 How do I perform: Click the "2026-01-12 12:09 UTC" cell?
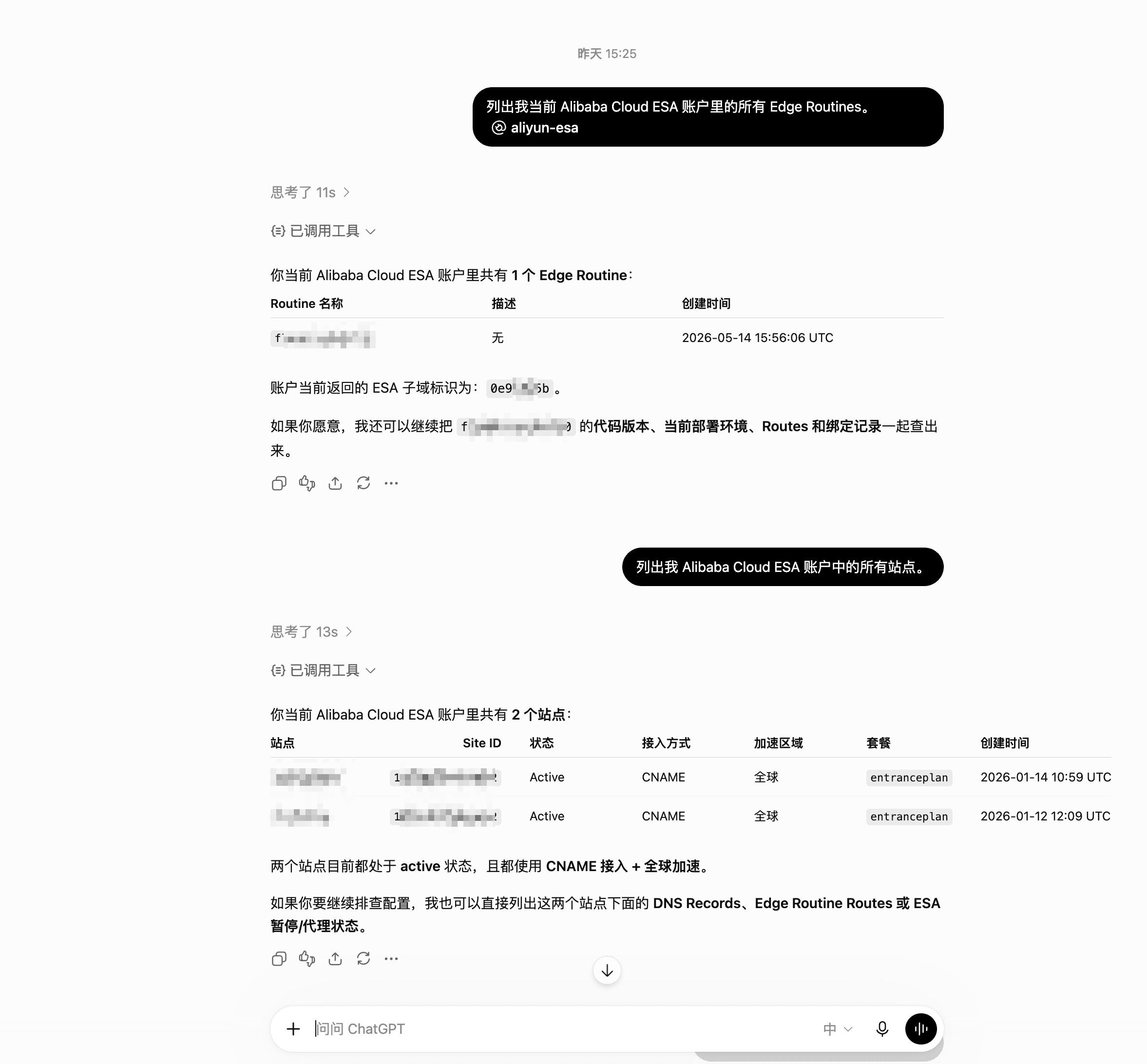1045,816
